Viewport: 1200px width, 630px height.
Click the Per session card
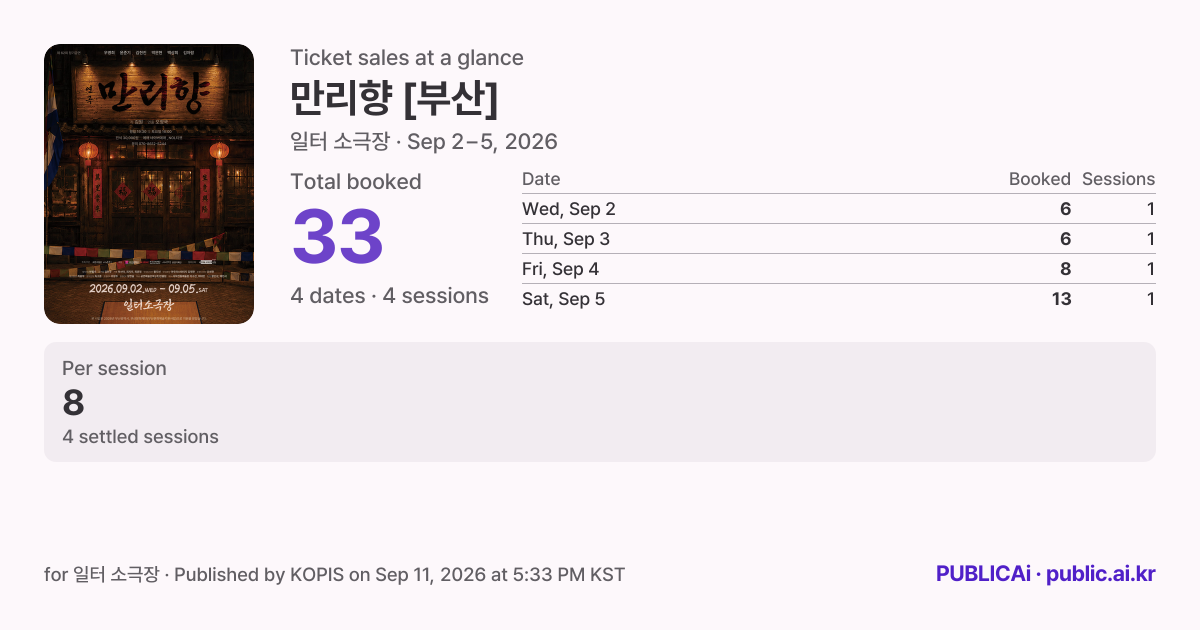600,402
